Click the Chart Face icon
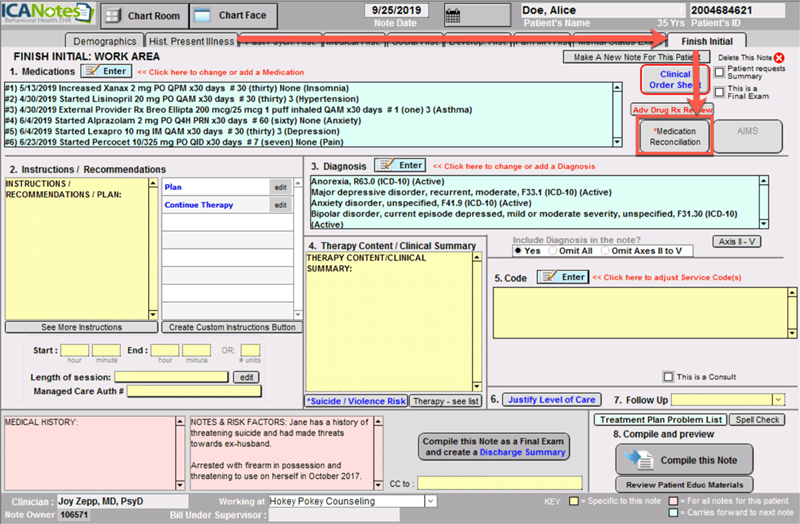800x524 pixels. point(203,16)
